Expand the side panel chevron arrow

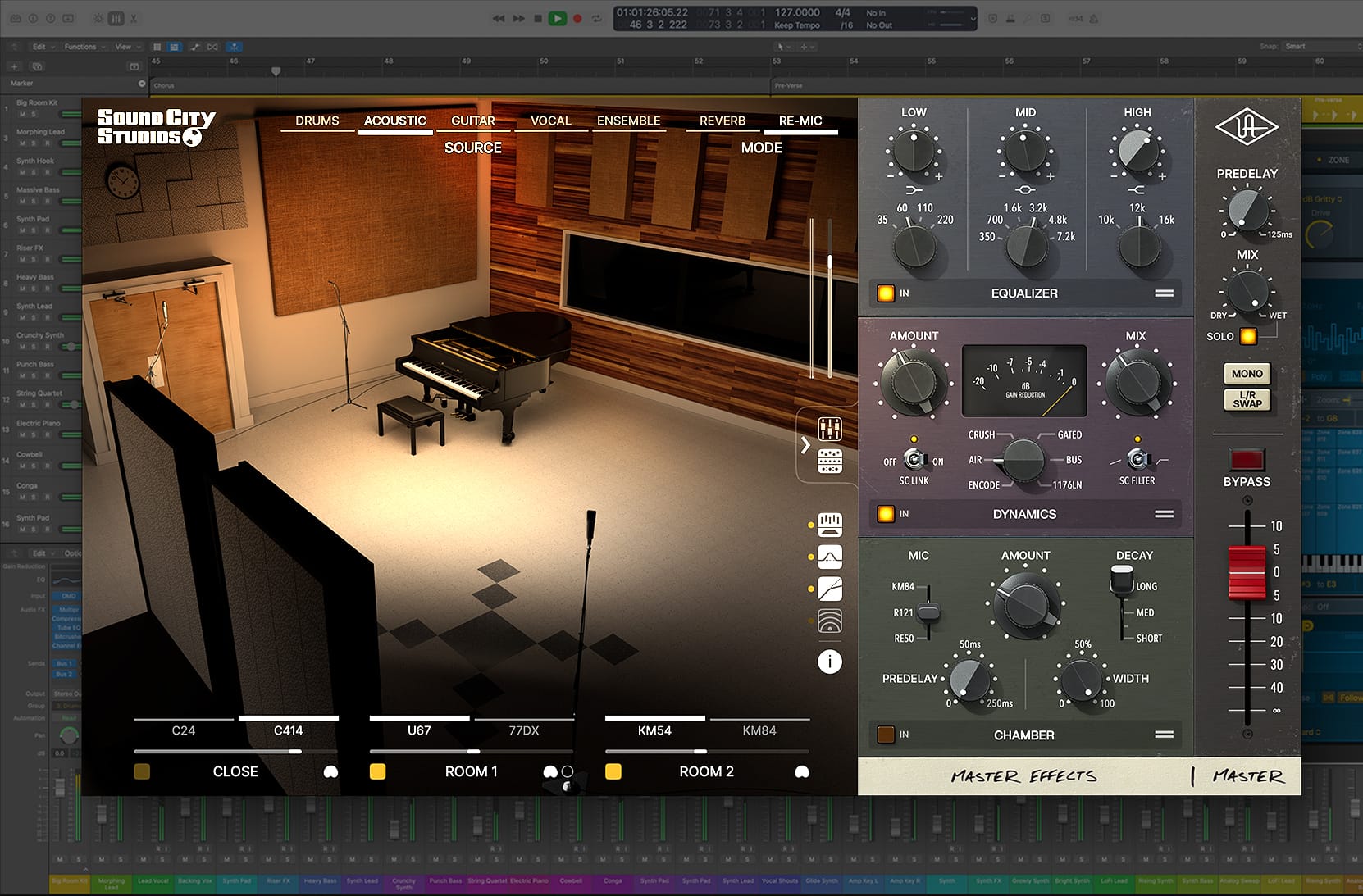[x=805, y=445]
